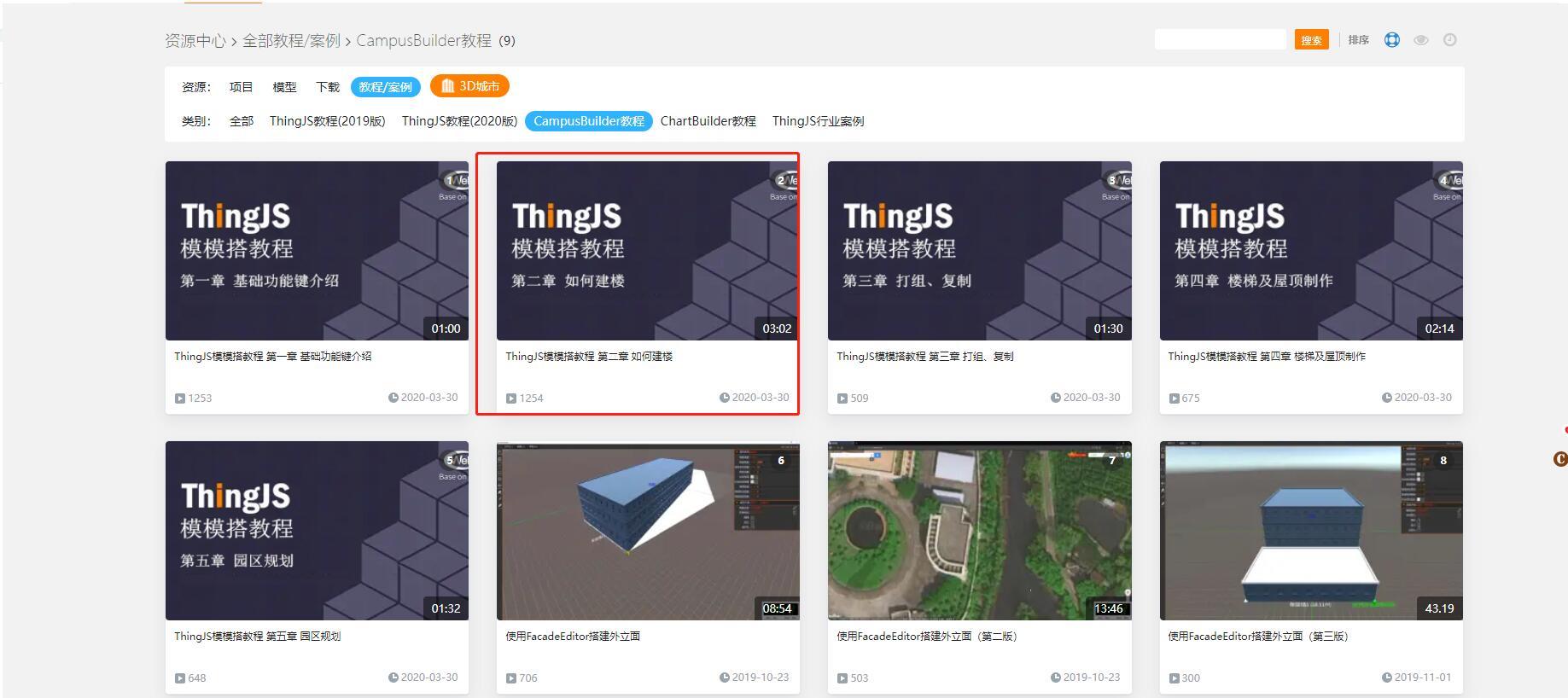
Task: Choose CampusBuilder教程 category
Action: [589, 121]
